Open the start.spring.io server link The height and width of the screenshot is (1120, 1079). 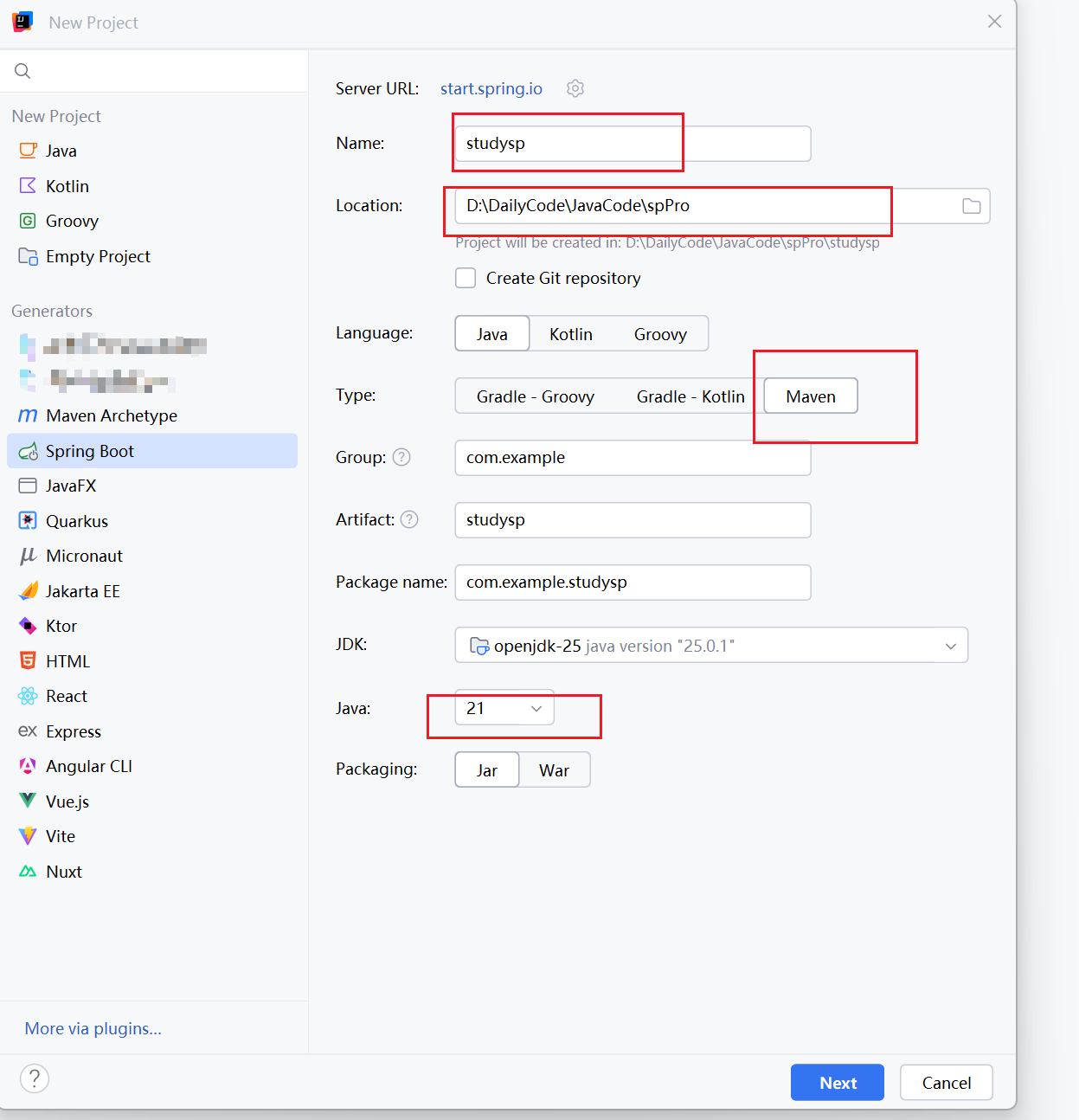click(491, 88)
